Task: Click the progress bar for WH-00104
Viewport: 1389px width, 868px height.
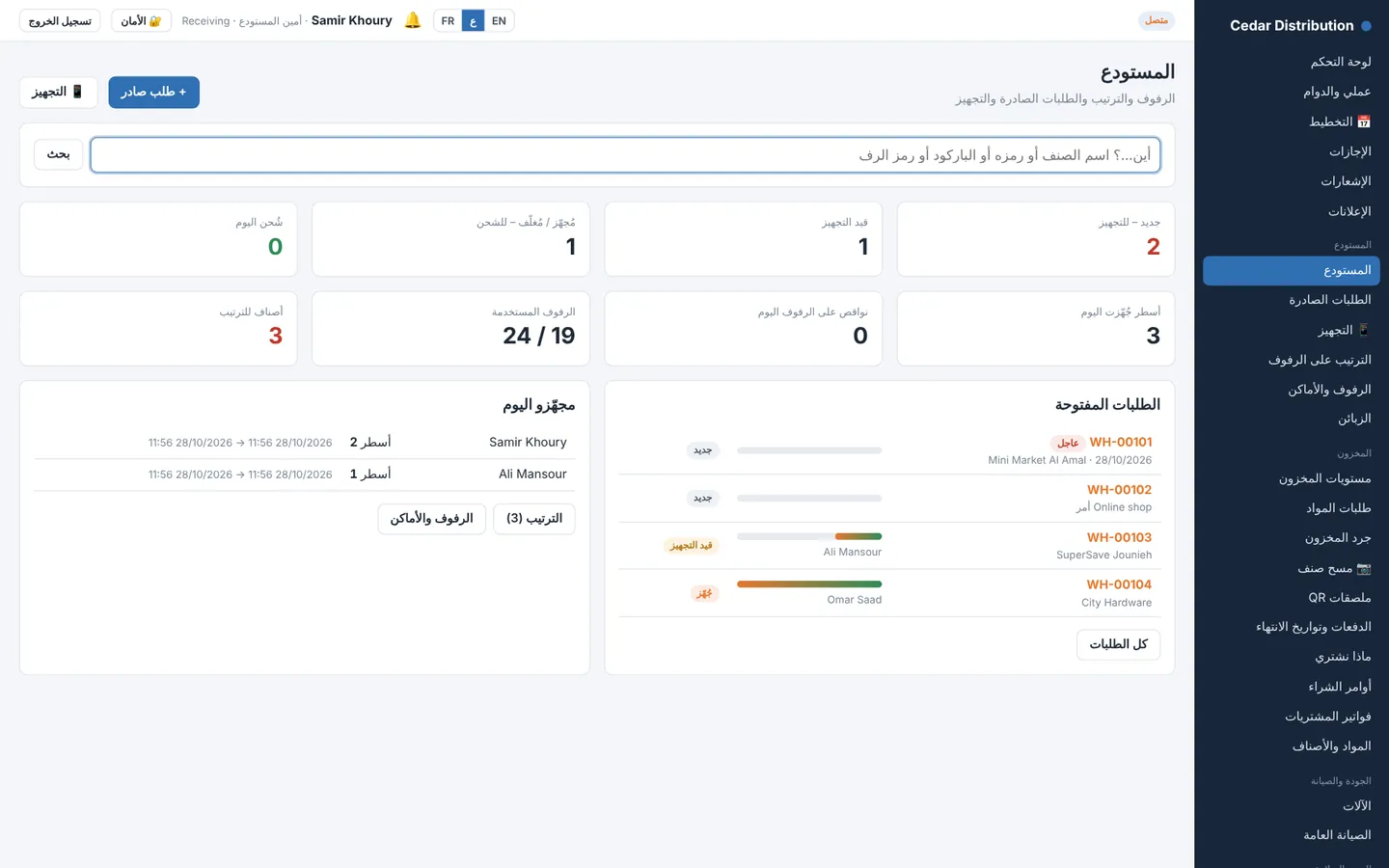Action: pyautogui.click(x=809, y=583)
